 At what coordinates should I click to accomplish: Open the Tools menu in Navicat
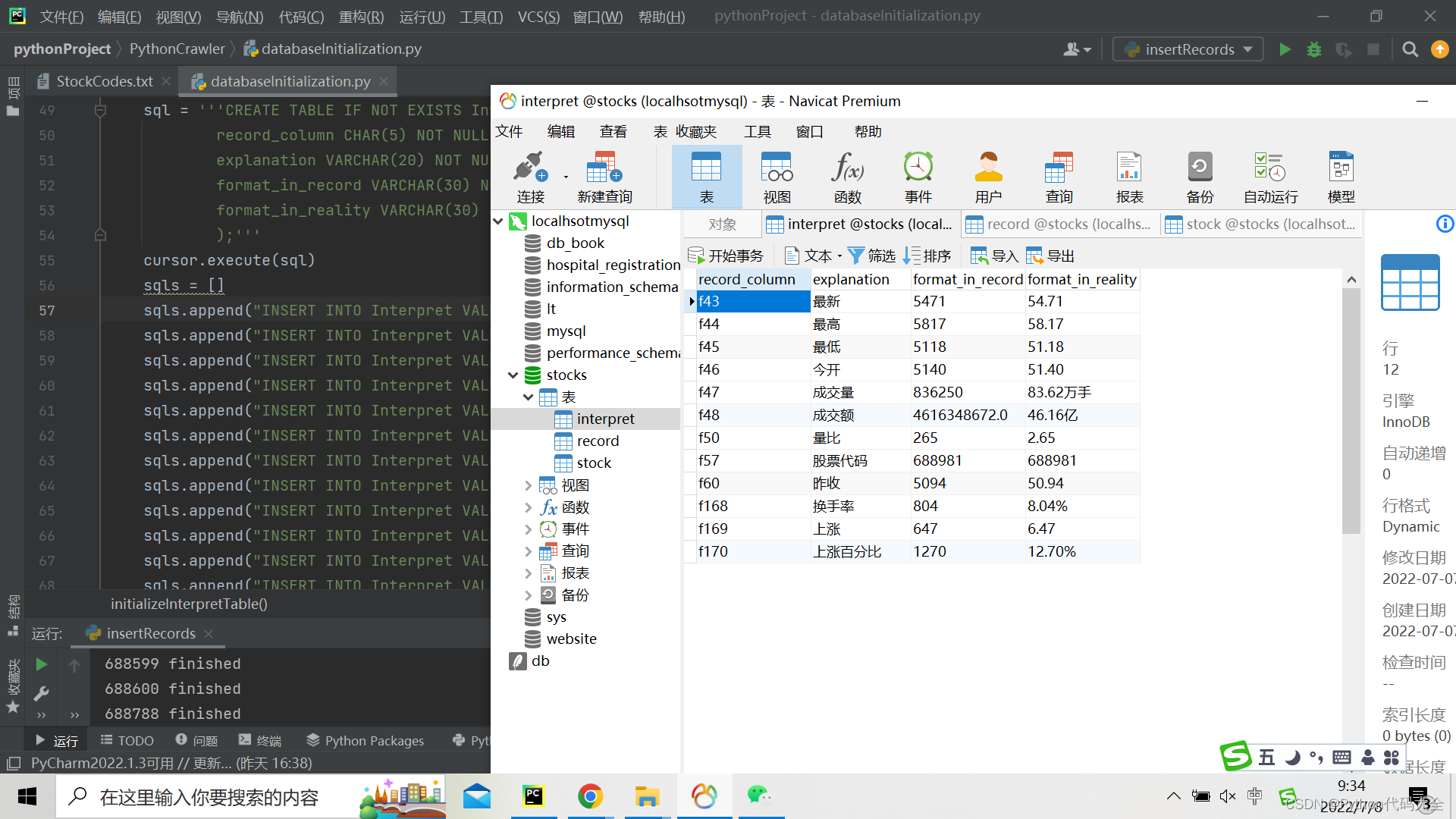(757, 132)
